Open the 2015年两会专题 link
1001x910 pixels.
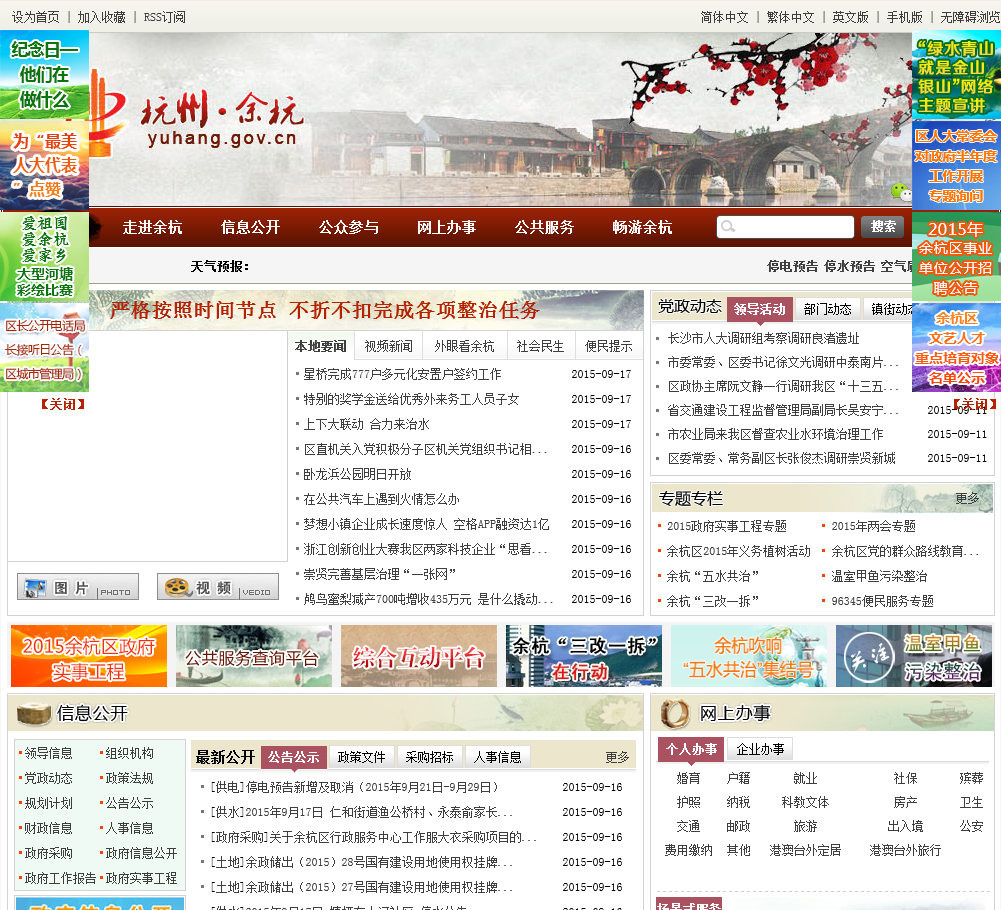(873, 526)
